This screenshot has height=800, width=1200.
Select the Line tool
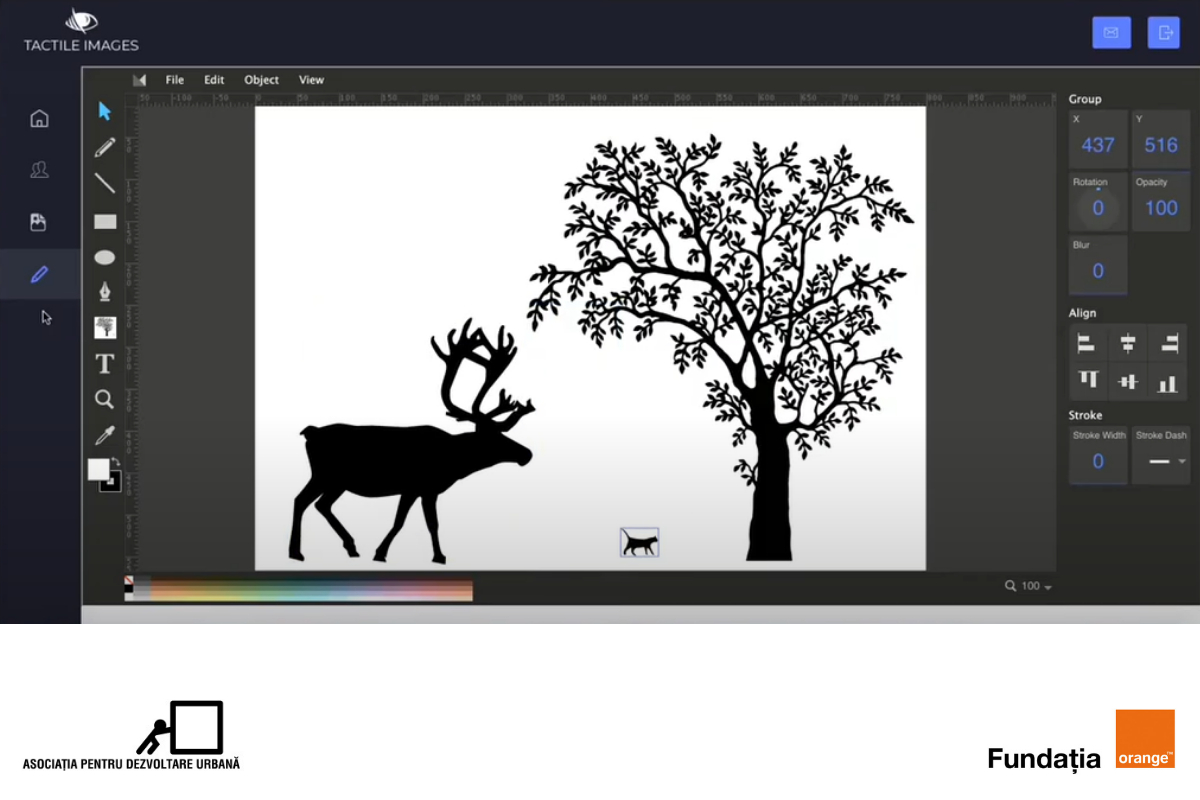coord(104,183)
